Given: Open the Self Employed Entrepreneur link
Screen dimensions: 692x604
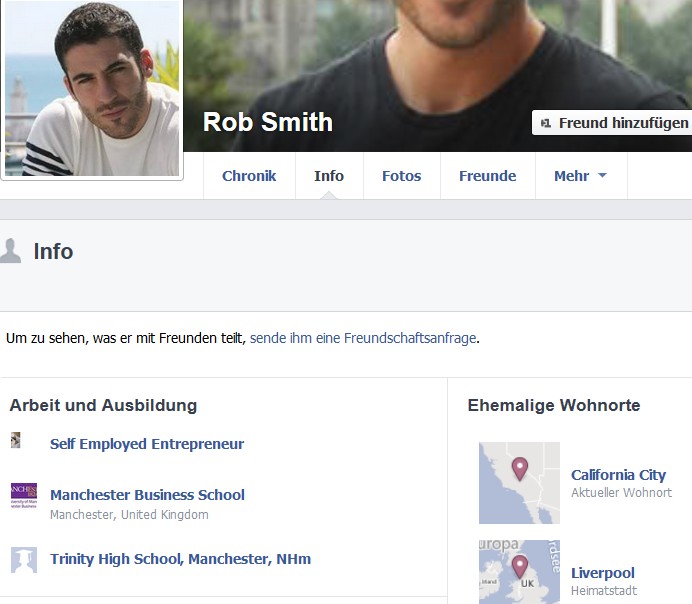Looking at the screenshot, I should click(x=147, y=444).
